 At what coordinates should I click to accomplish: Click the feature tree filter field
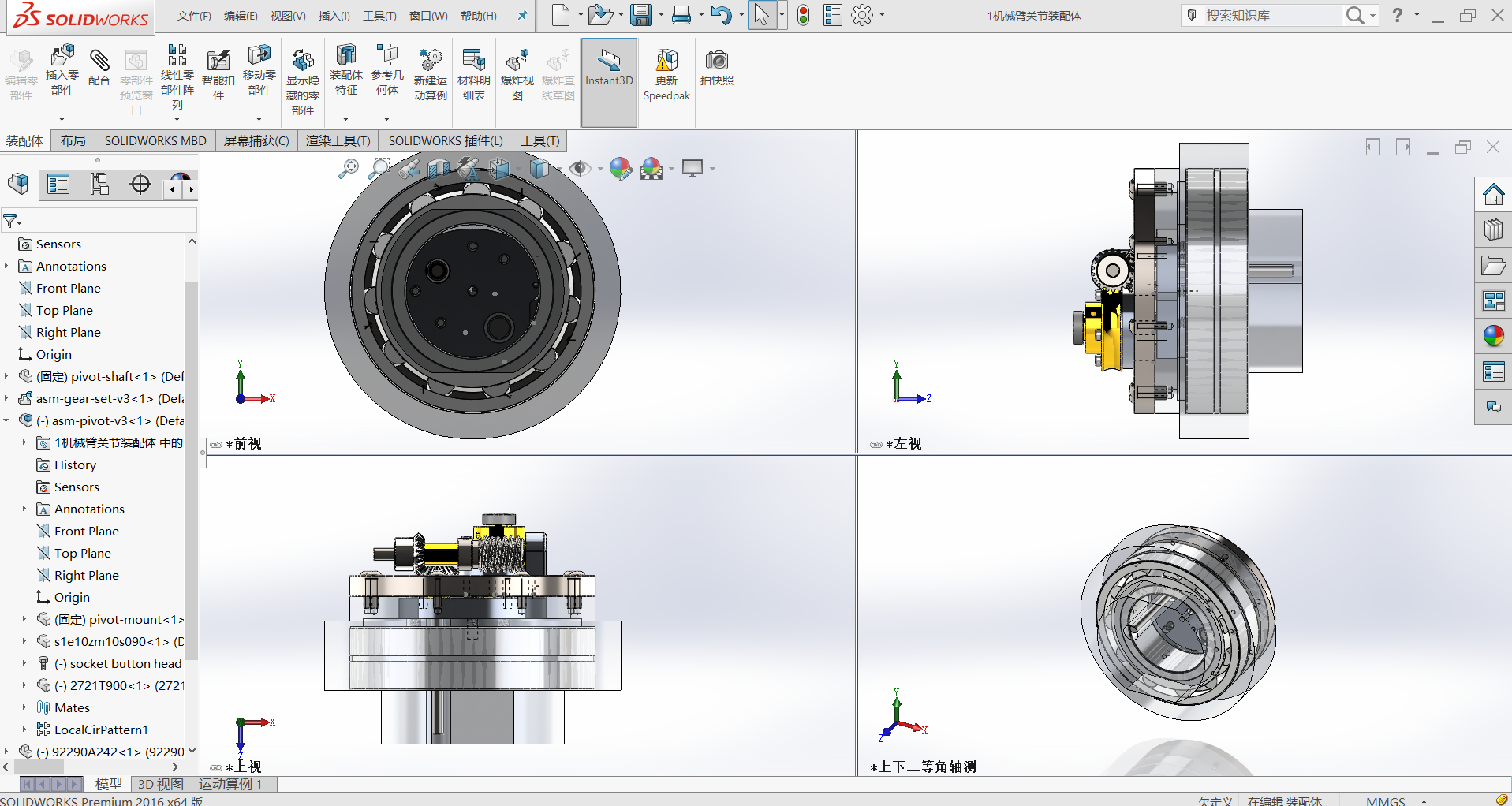click(x=99, y=220)
